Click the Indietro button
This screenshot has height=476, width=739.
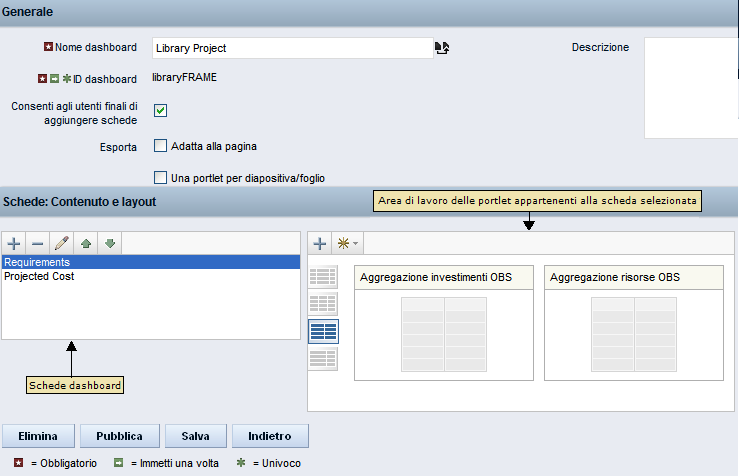click(270, 436)
